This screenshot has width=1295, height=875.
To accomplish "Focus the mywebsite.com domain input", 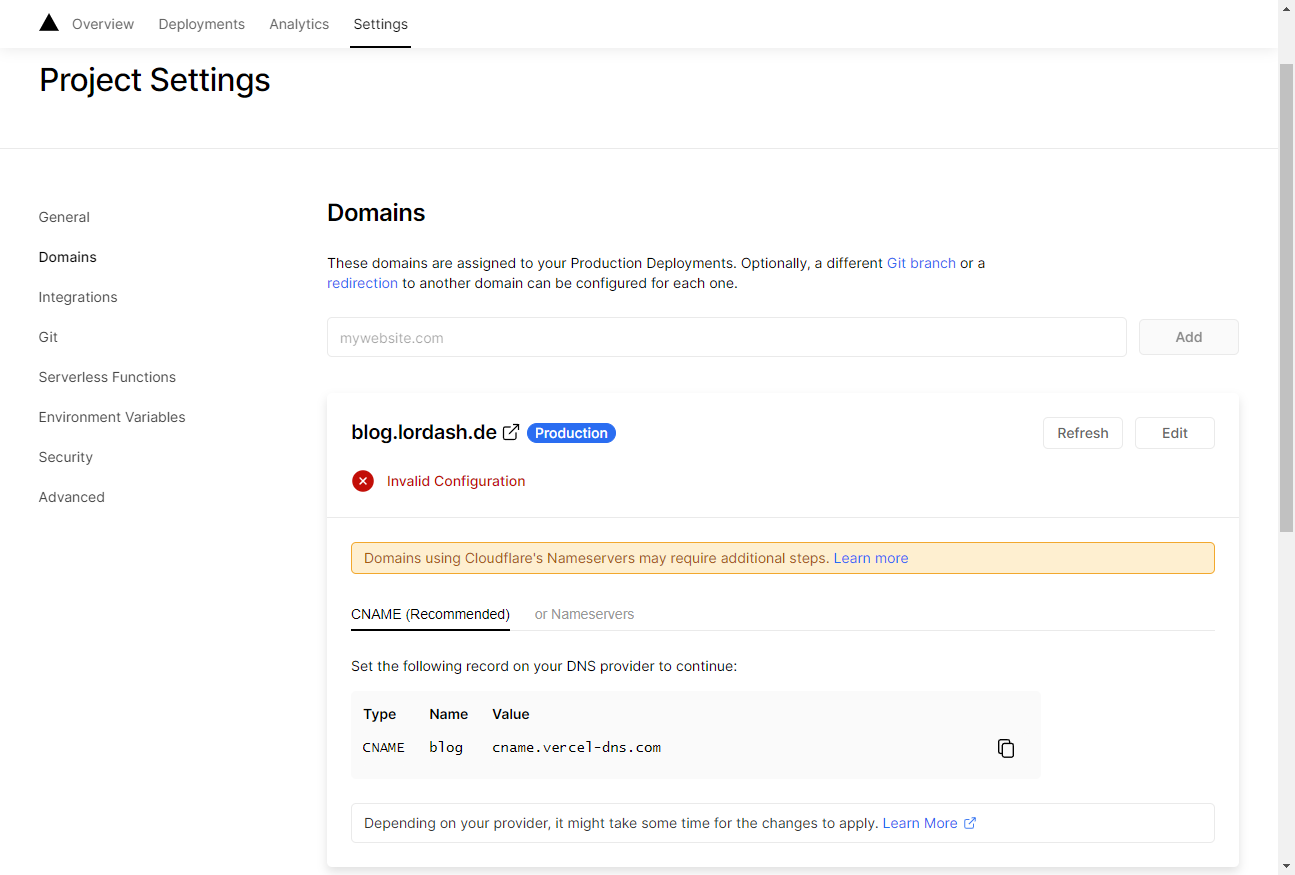I will [727, 337].
